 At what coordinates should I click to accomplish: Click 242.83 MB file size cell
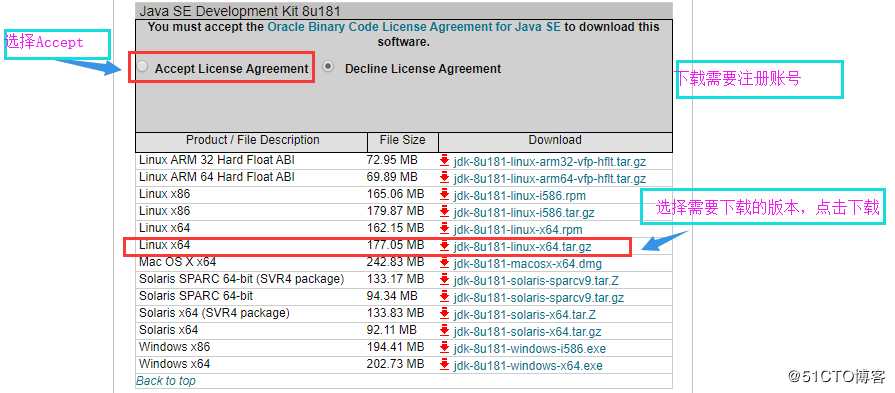[x=396, y=262]
